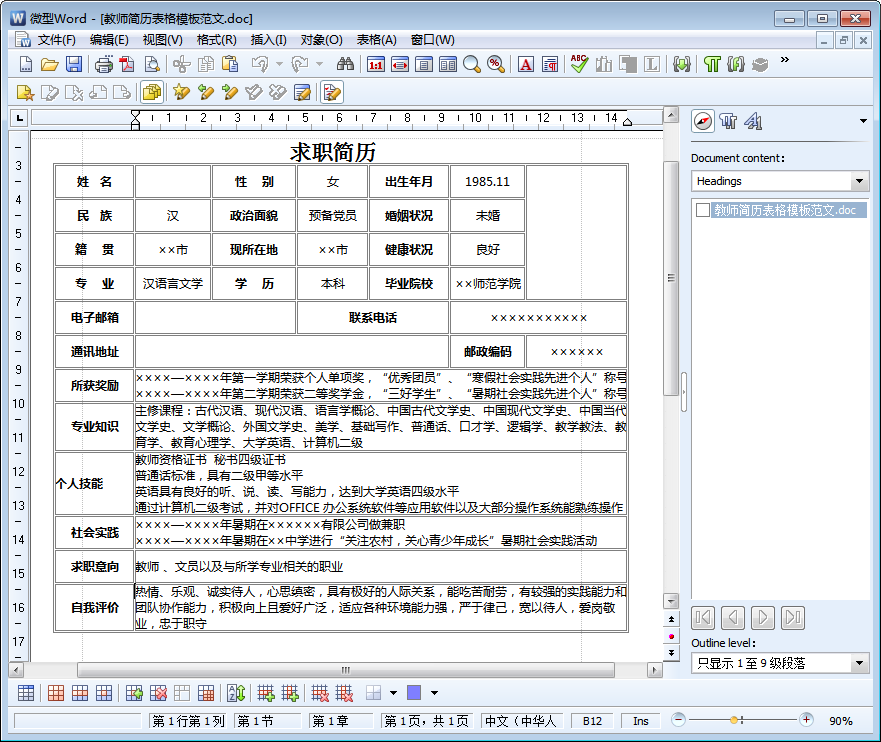
Task: Delete table cell with red X grid icon
Action: tap(158, 693)
